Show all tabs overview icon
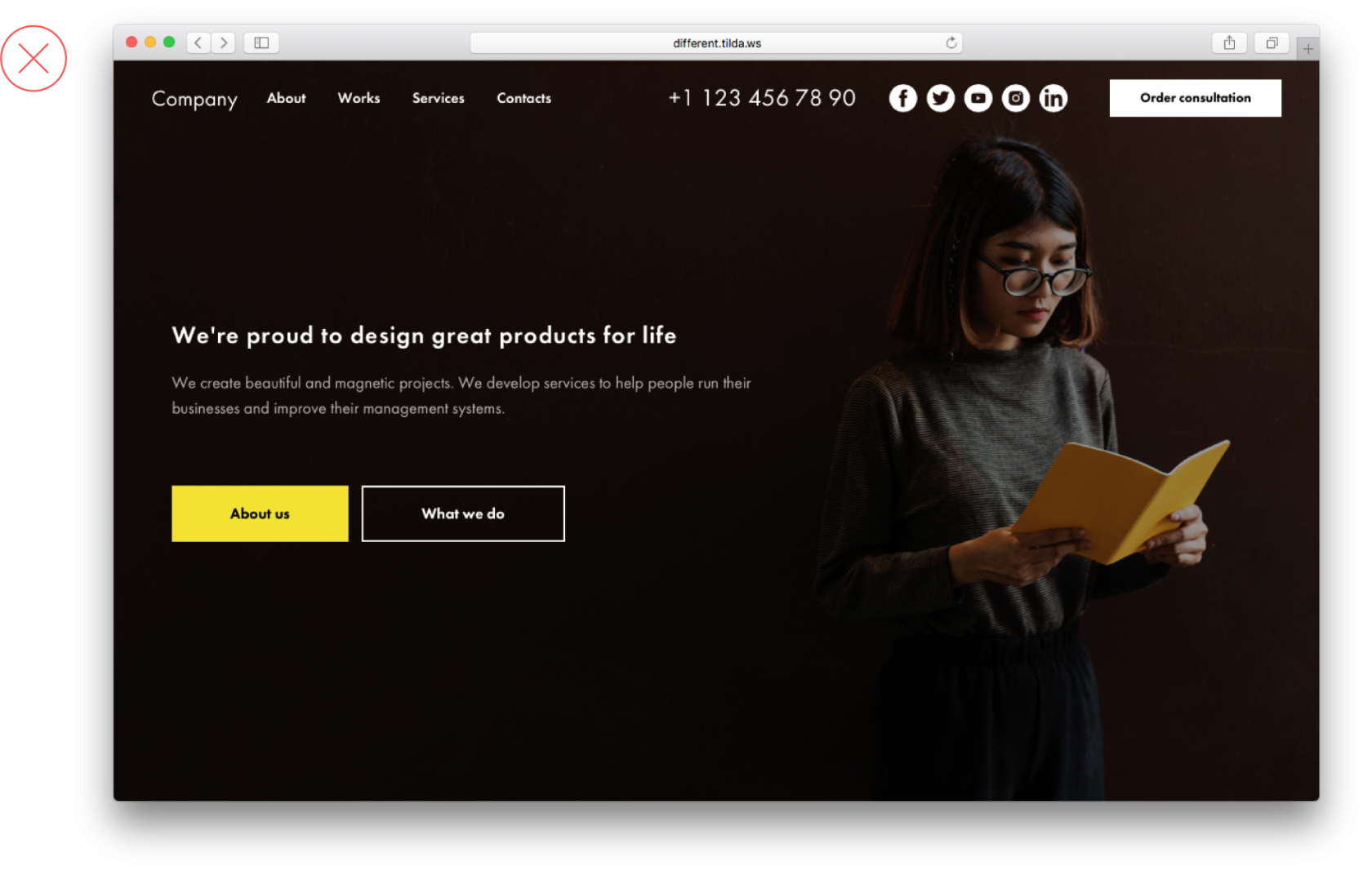Image resolution: width=1372 pixels, height=876 pixels. pyautogui.click(x=1272, y=42)
